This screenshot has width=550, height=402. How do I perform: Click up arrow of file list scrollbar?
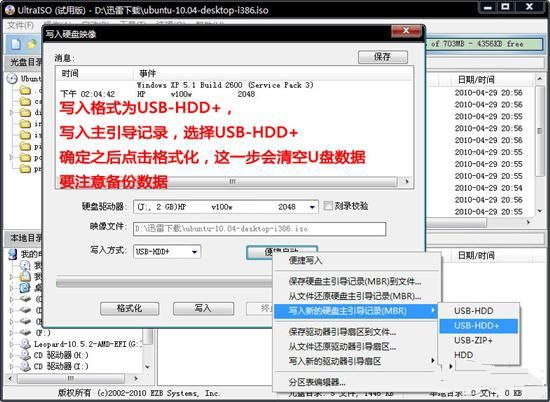coord(539,79)
